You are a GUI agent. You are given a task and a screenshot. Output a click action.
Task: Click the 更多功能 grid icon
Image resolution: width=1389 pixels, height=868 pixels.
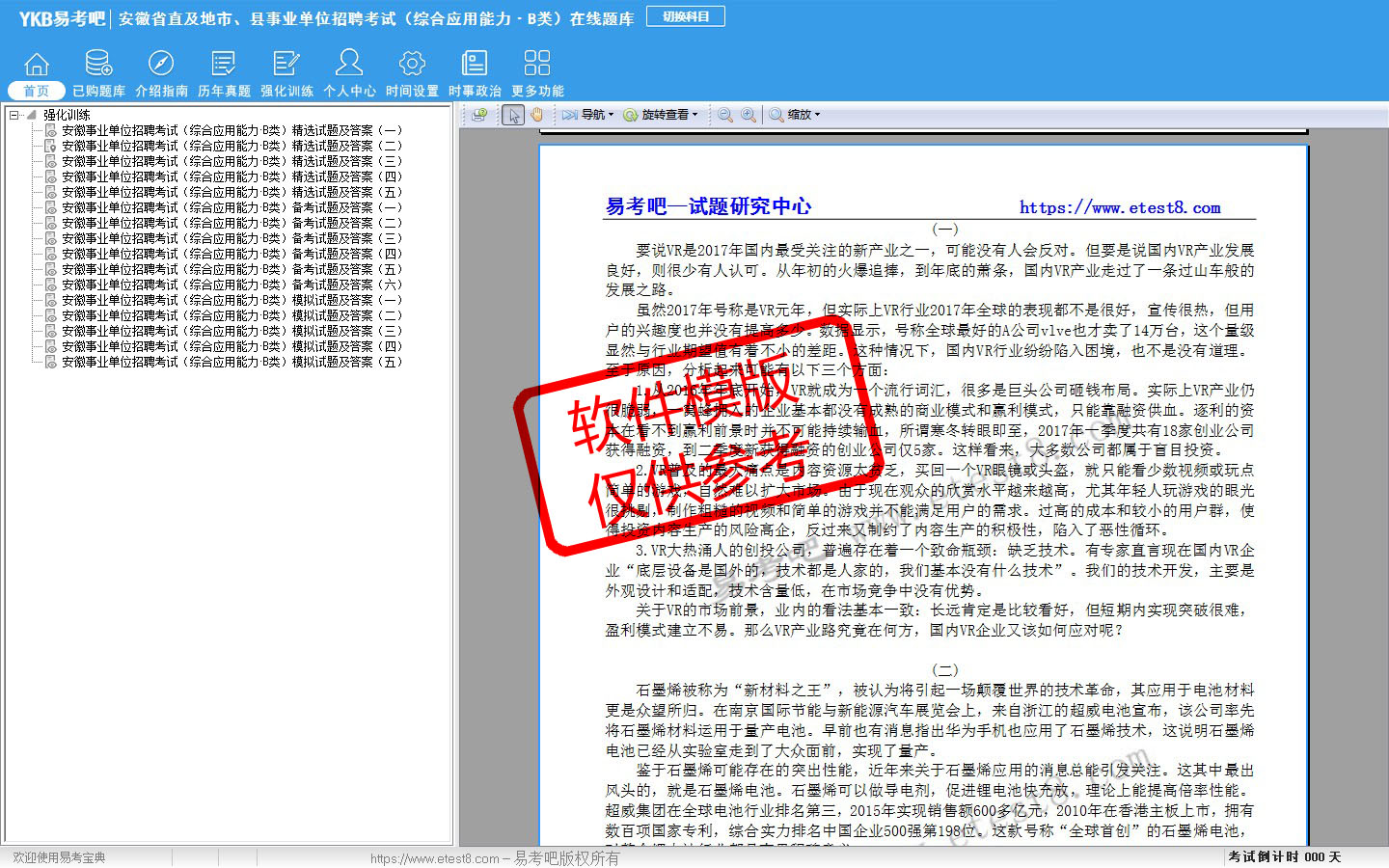537,64
